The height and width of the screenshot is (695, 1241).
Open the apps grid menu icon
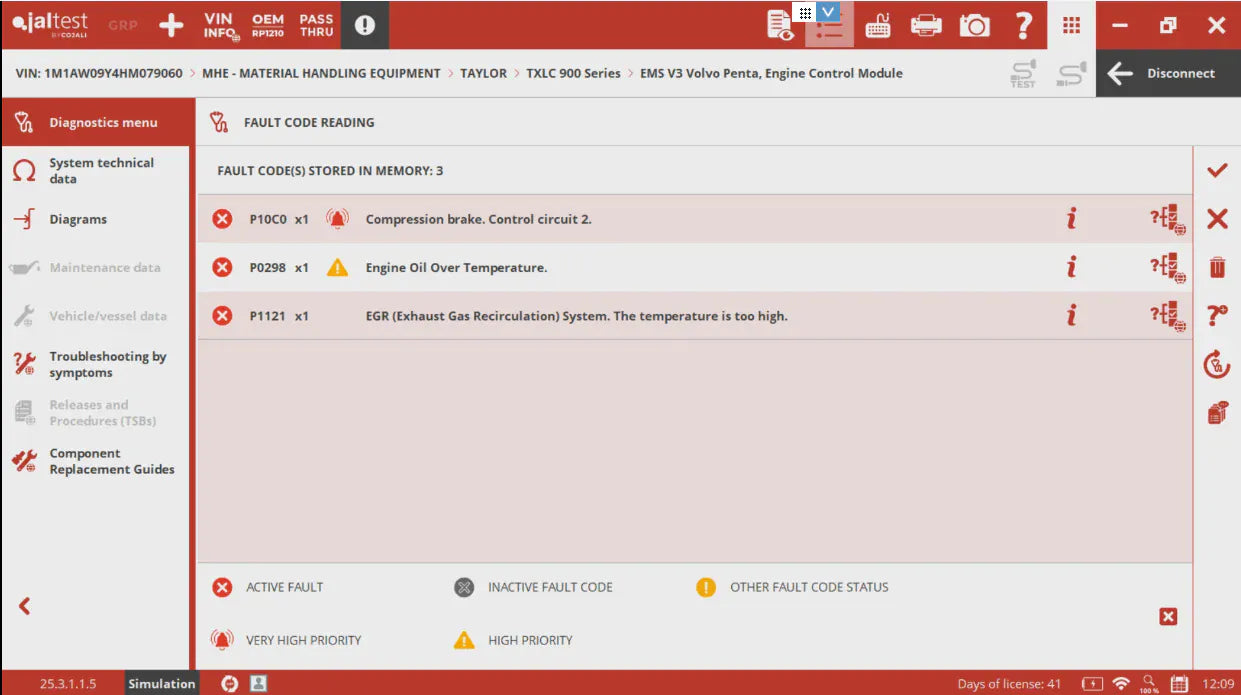tap(1071, 26)
